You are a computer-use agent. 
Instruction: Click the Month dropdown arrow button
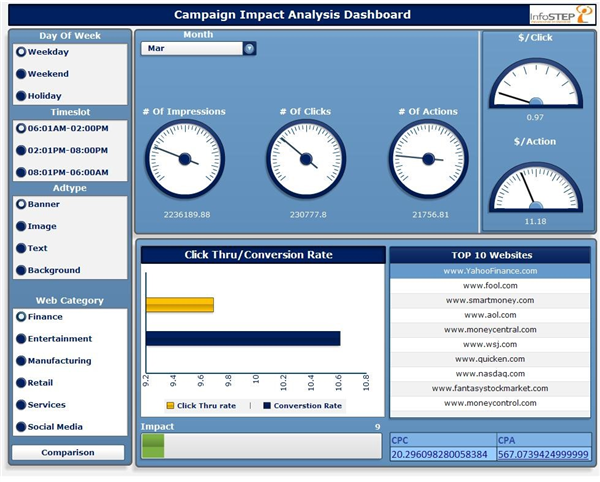249,48
